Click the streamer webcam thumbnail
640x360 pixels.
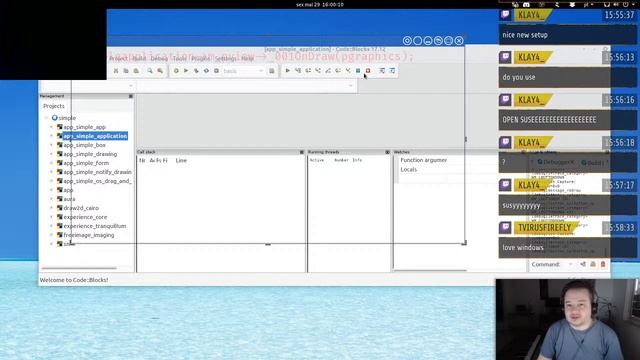(568, 320)
